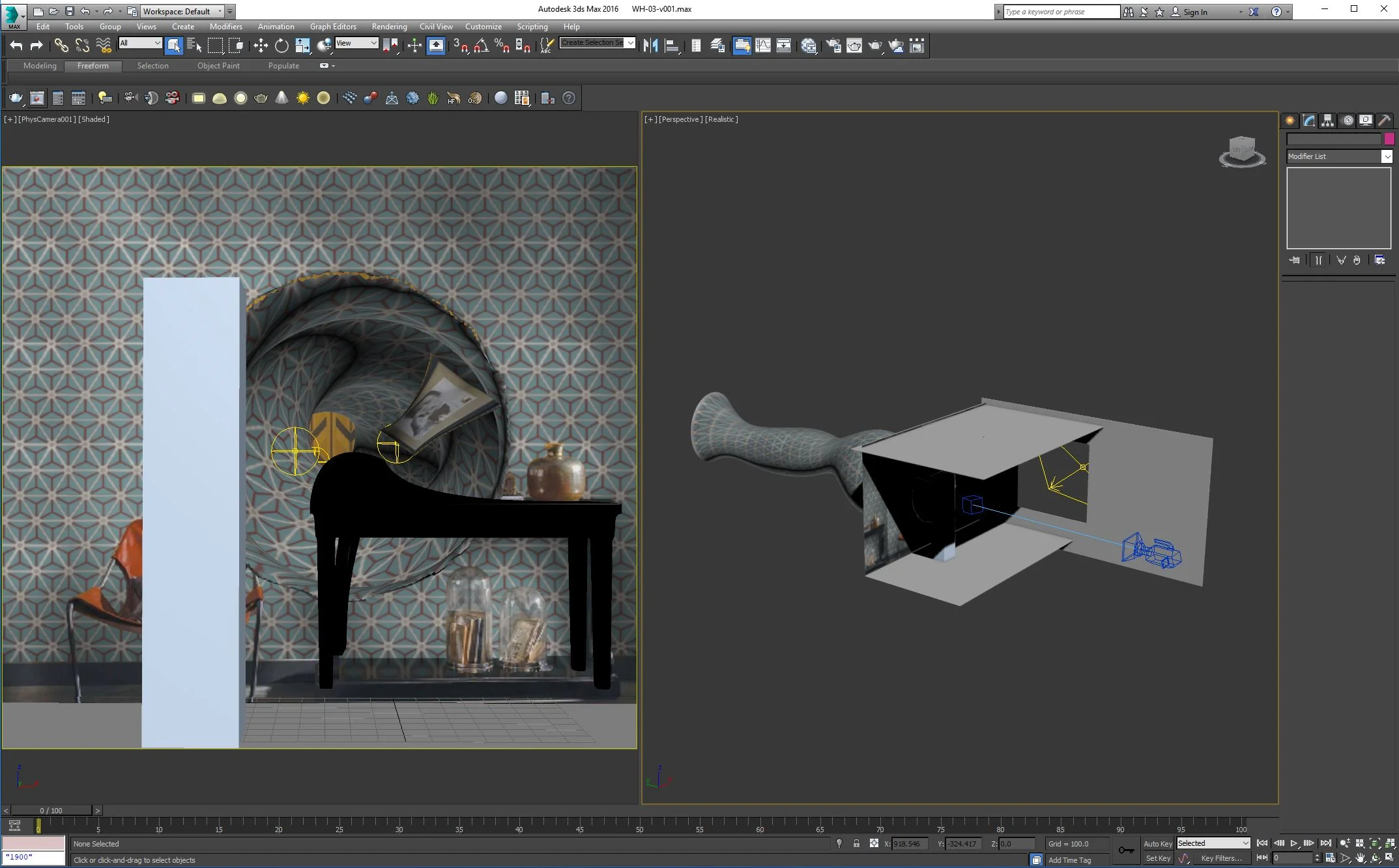This screenshot has height=868, width=1399.
Task: Click the Pan View hand icon
Action: point(1361,859)
